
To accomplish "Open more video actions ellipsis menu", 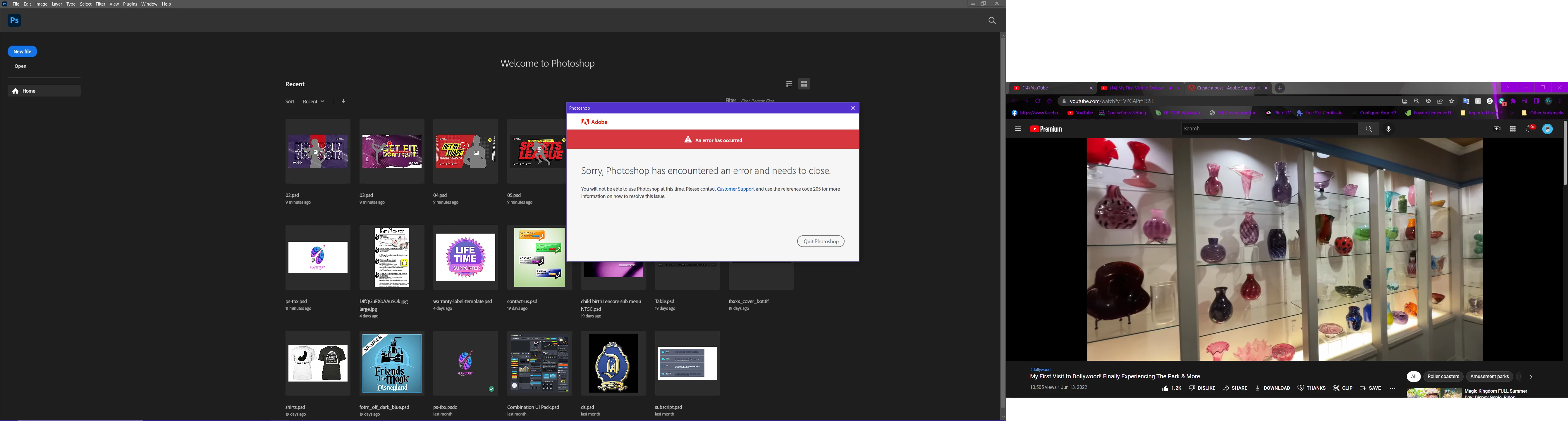I will (1392, 388).
